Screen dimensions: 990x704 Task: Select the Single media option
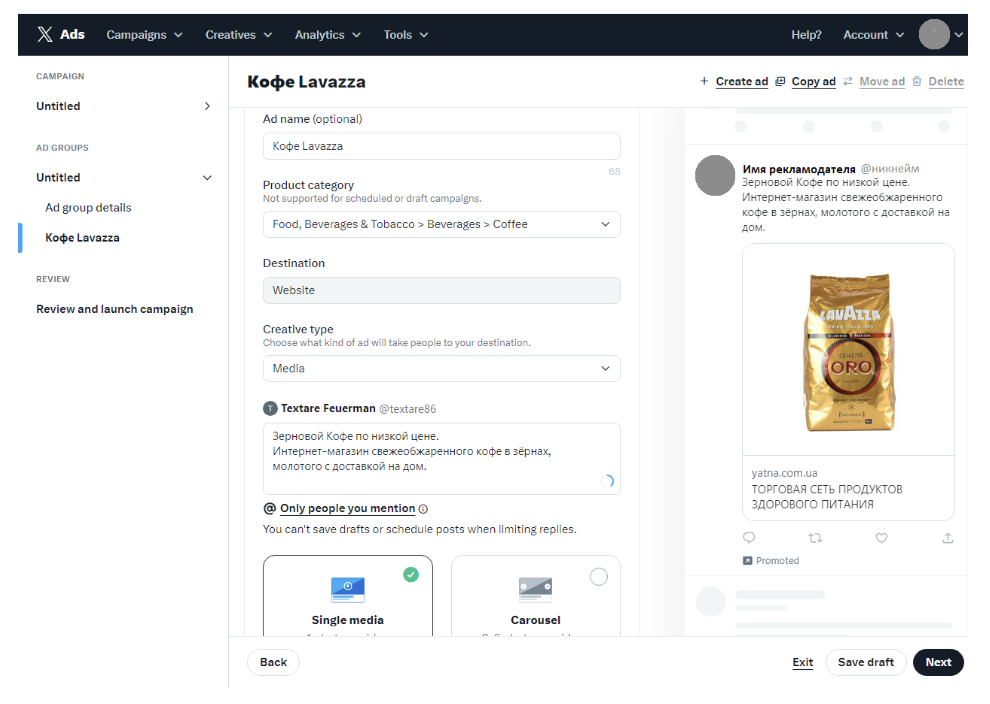[348, 596]
